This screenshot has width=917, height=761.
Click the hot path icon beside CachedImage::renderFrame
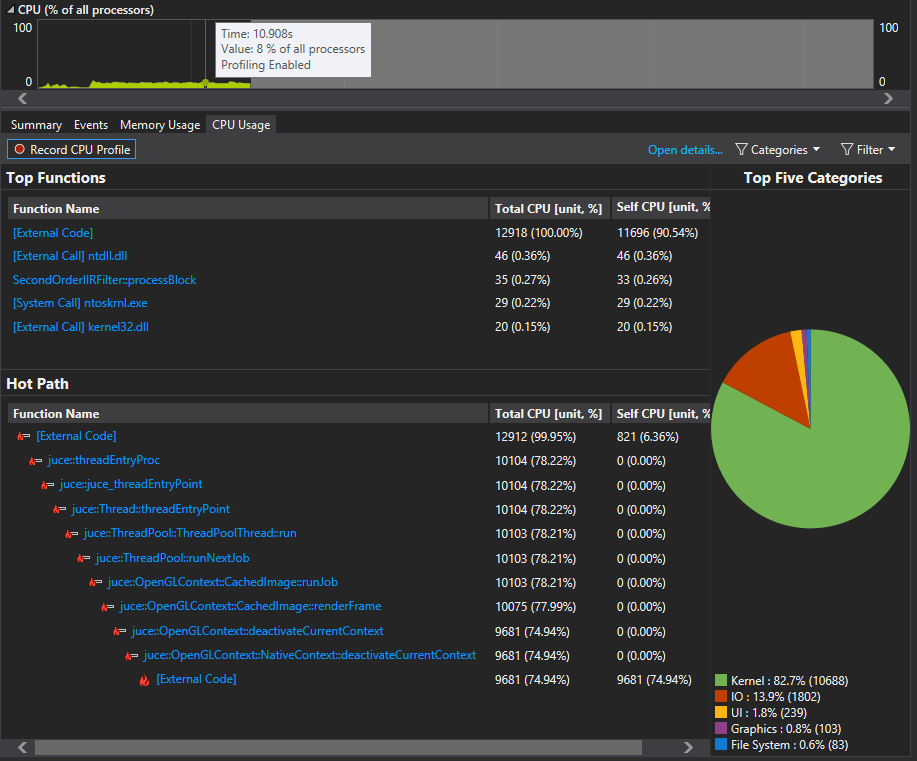pyautogui.click(x=106, y=607)
